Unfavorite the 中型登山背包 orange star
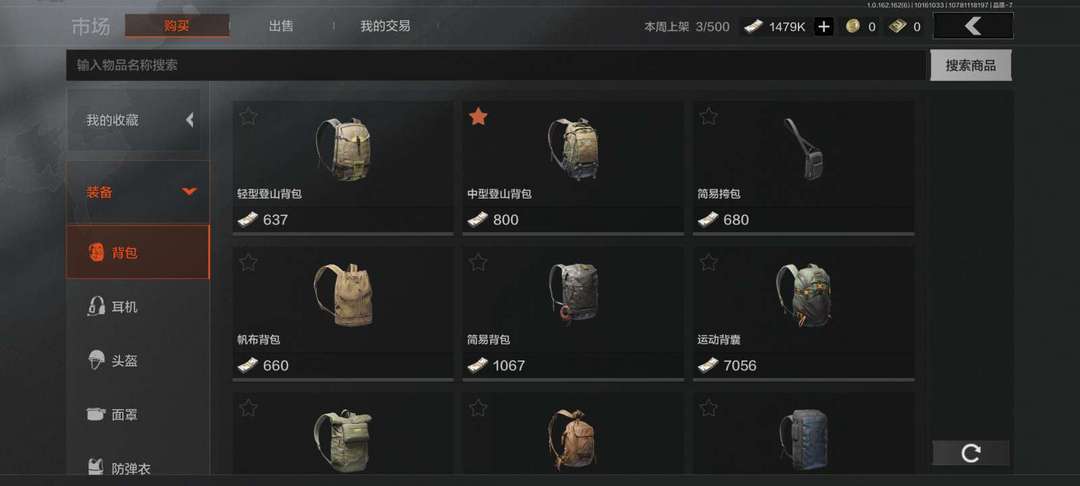 478,117
